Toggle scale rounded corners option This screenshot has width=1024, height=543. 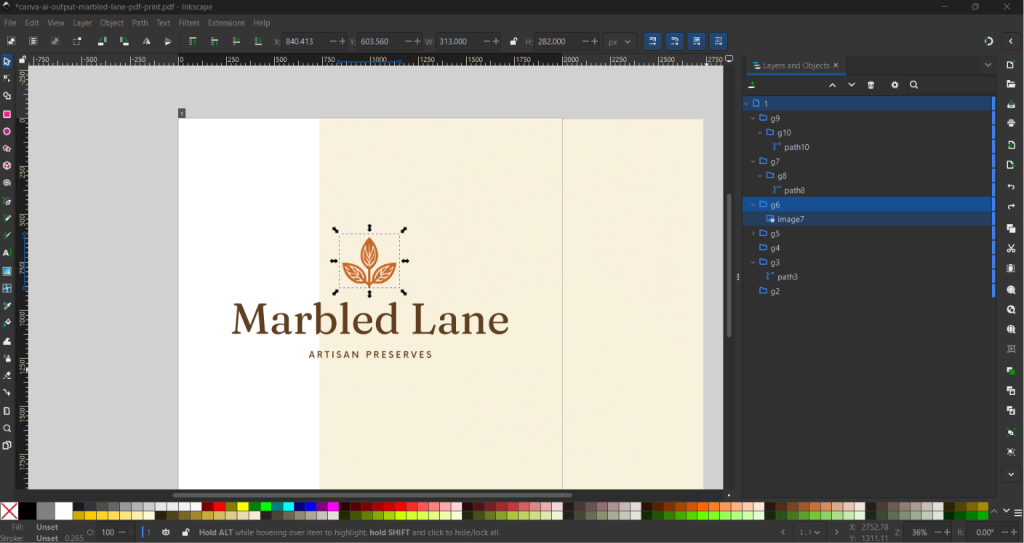coord(674,41)
